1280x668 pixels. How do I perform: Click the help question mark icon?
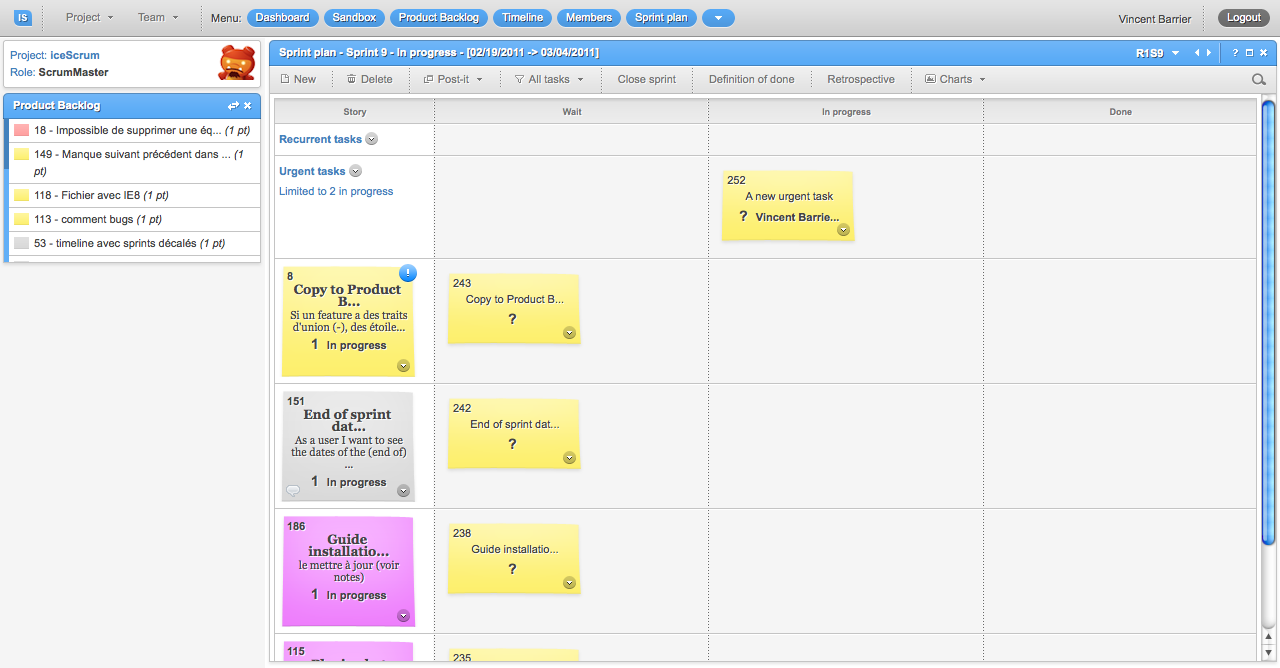[x=1235, y=53]
